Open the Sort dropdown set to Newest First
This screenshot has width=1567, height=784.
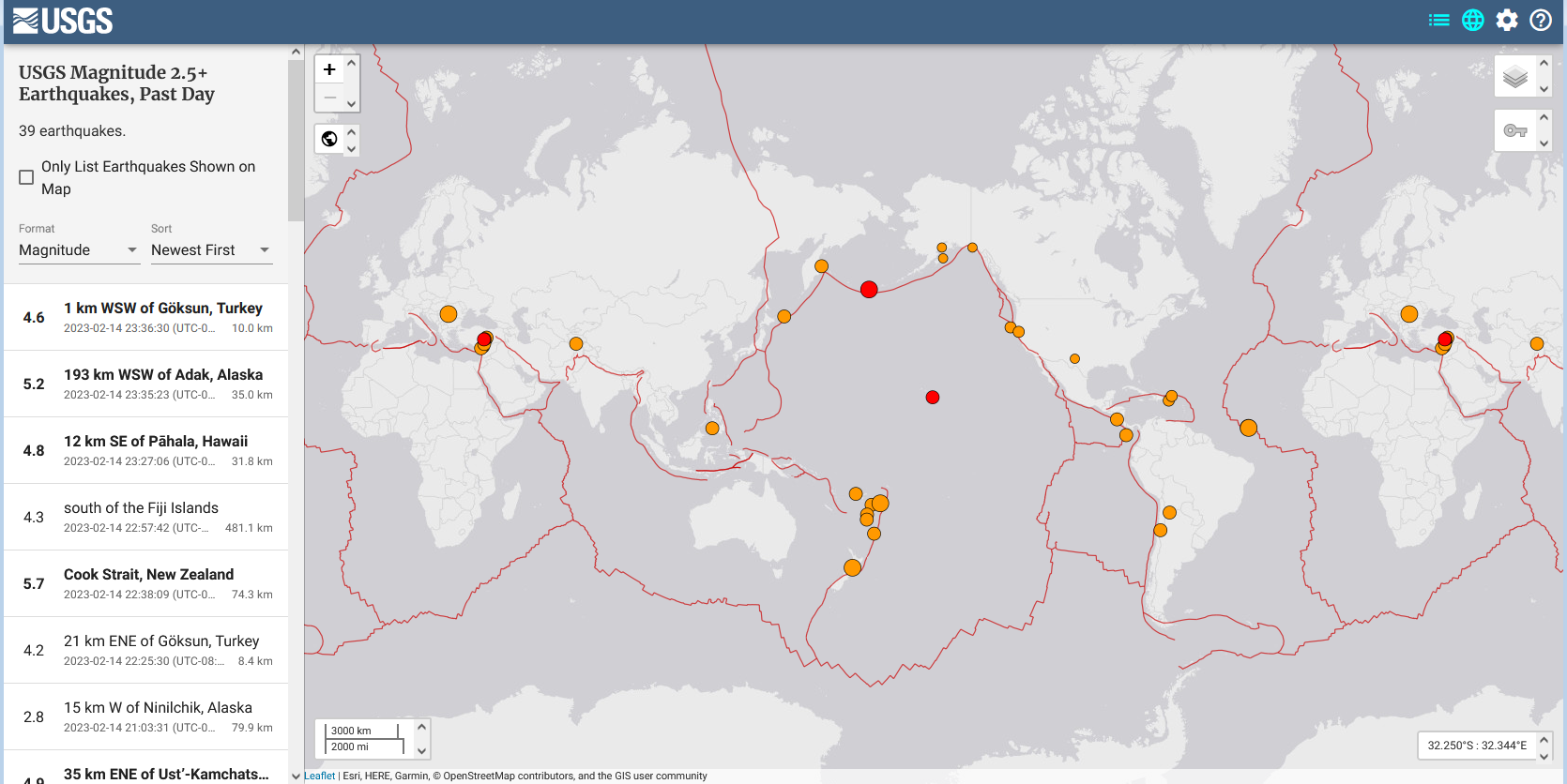point(211,250)
